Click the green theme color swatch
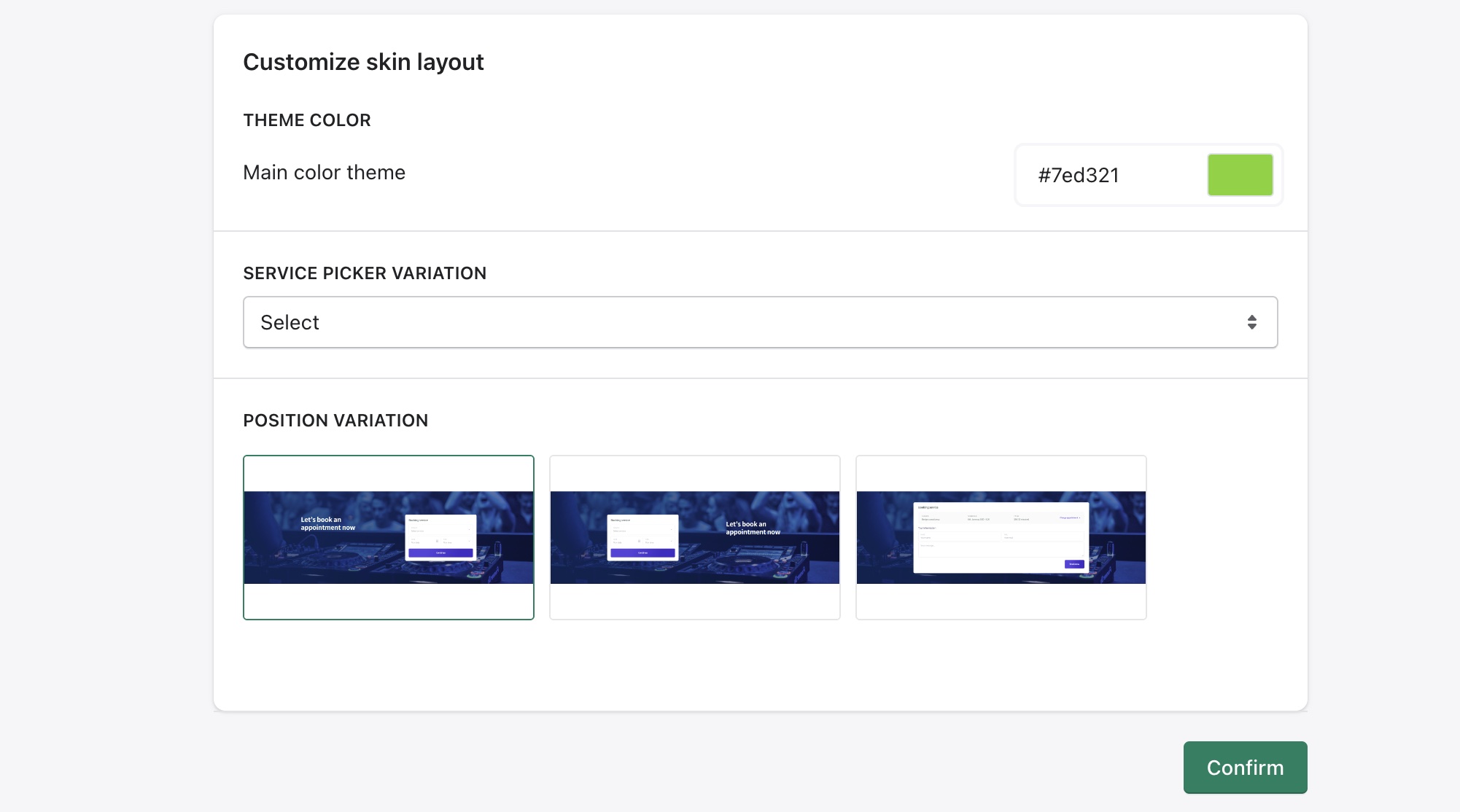1460x812 pixels. click(1240, 175)
